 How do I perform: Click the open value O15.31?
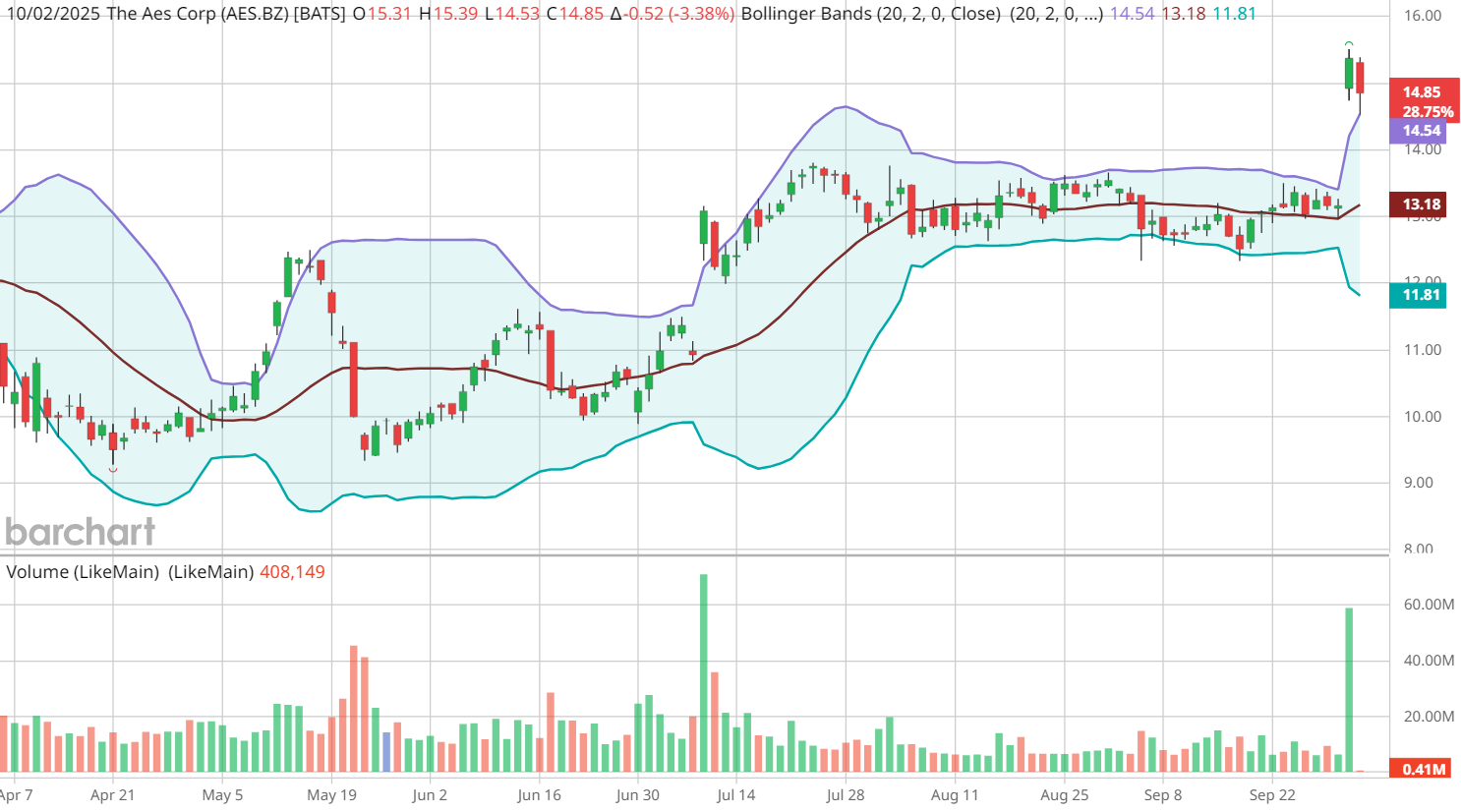point(382,14)
